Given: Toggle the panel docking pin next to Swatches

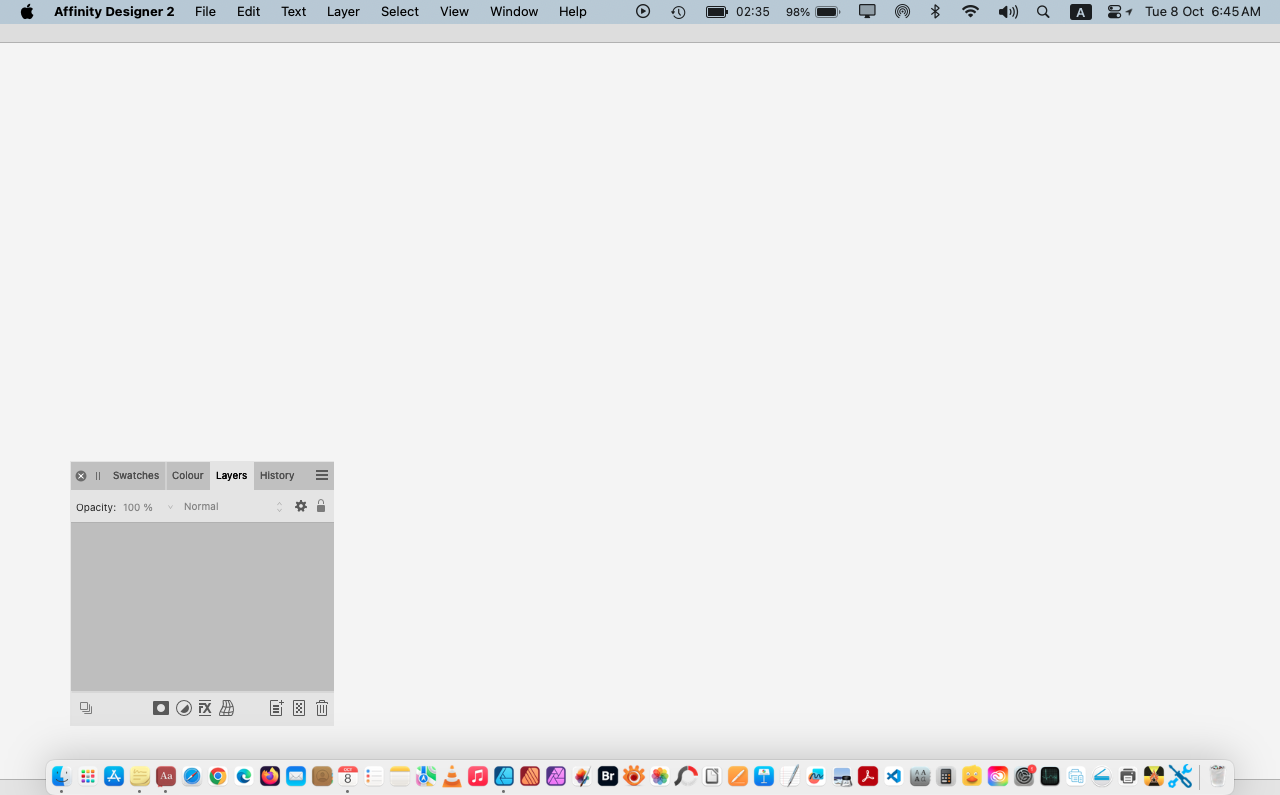Looking at the screenshot, I should 96,475.
